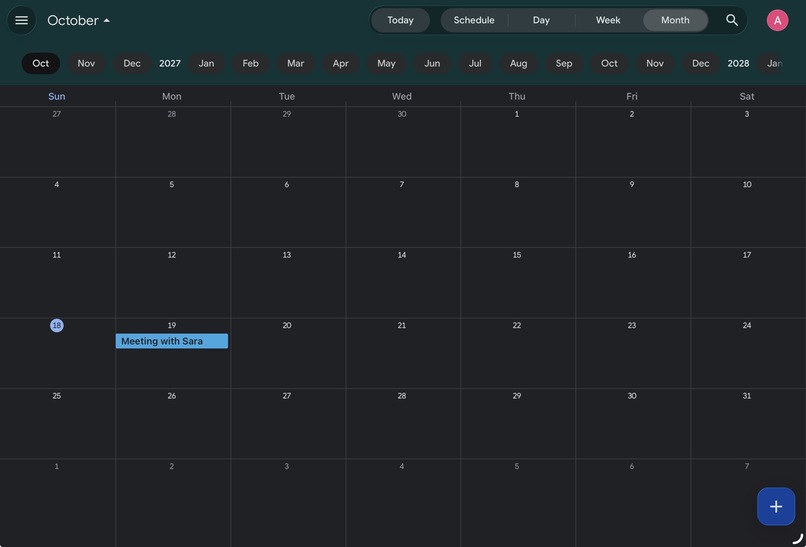Jump to Today
The width and height of the screenshot is (806, 547).
pos(400,20)
